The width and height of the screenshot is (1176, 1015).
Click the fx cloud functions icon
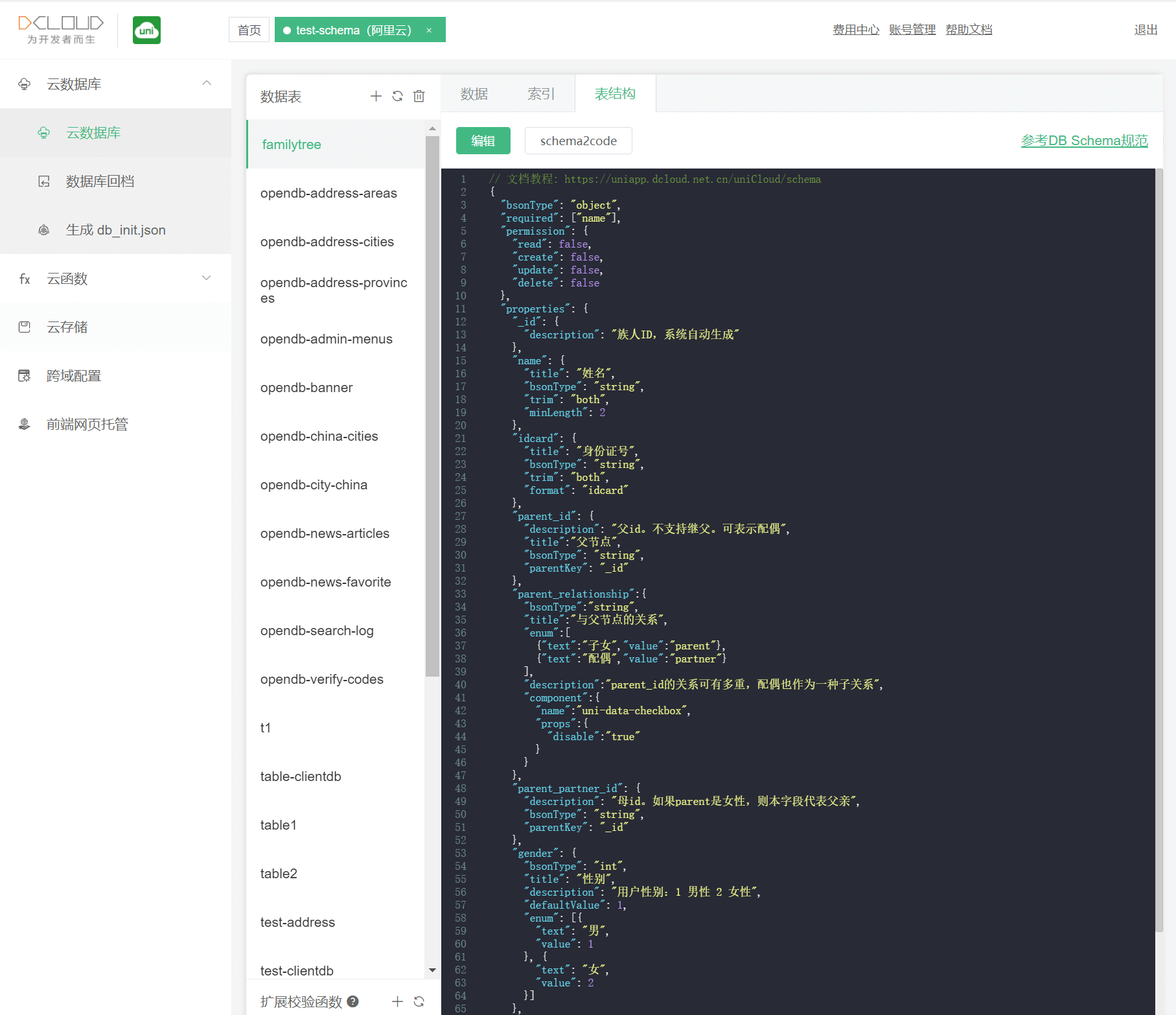click(x=25, y=279)
